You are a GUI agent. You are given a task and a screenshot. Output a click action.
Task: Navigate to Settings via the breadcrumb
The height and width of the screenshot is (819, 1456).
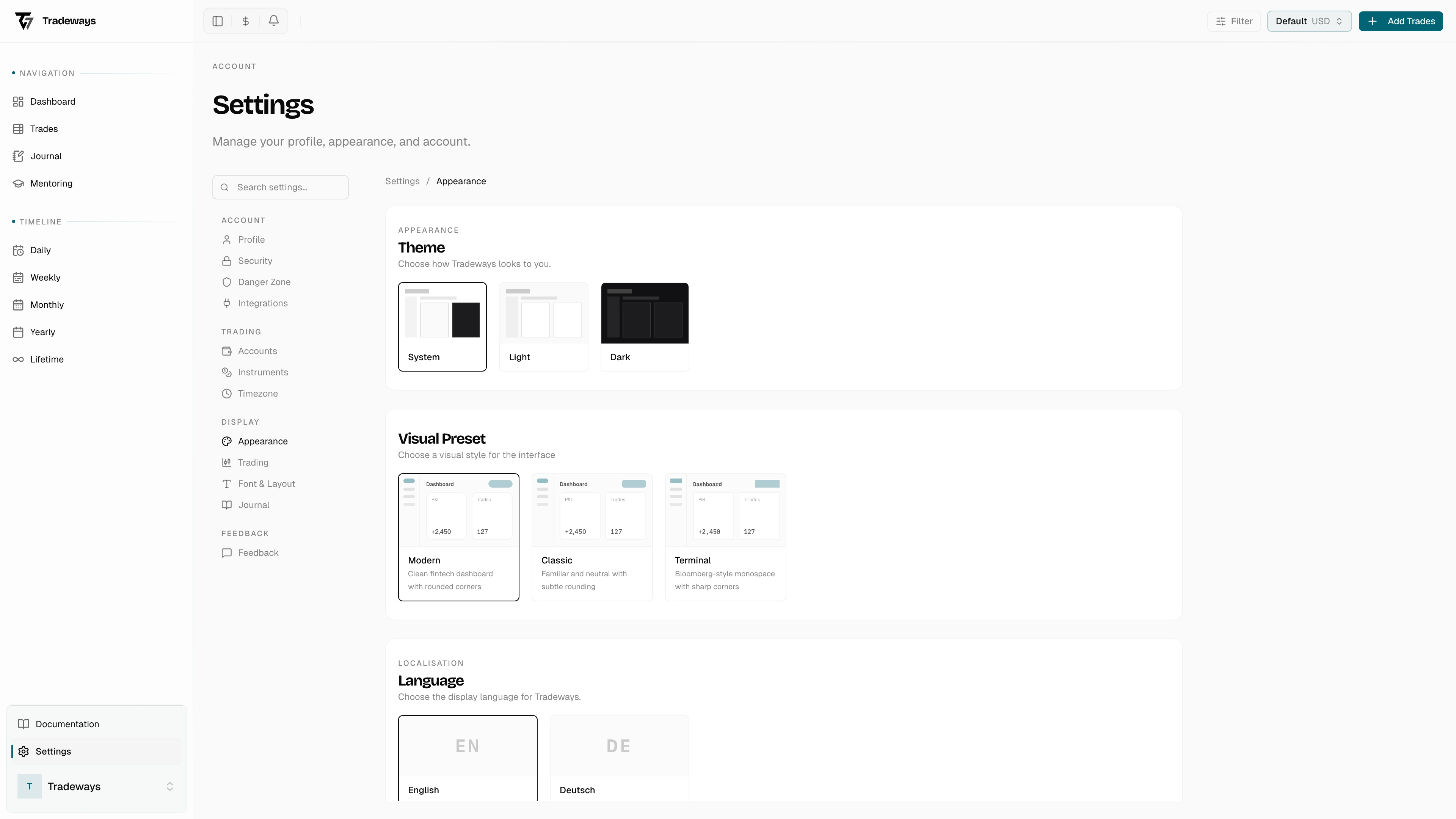(402, 181)
